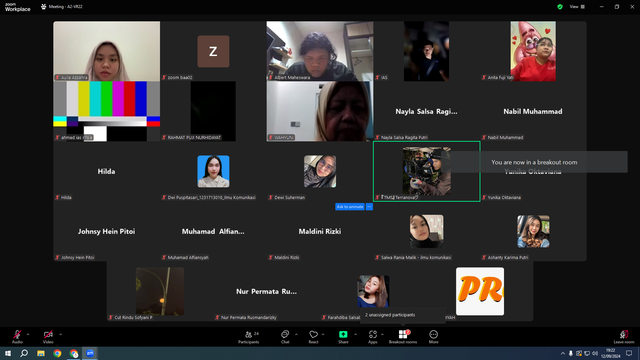Click the Nayla Salsa Ragi... name tile
The width and height of the screenshot is (640, 360).
click(426, 111)
